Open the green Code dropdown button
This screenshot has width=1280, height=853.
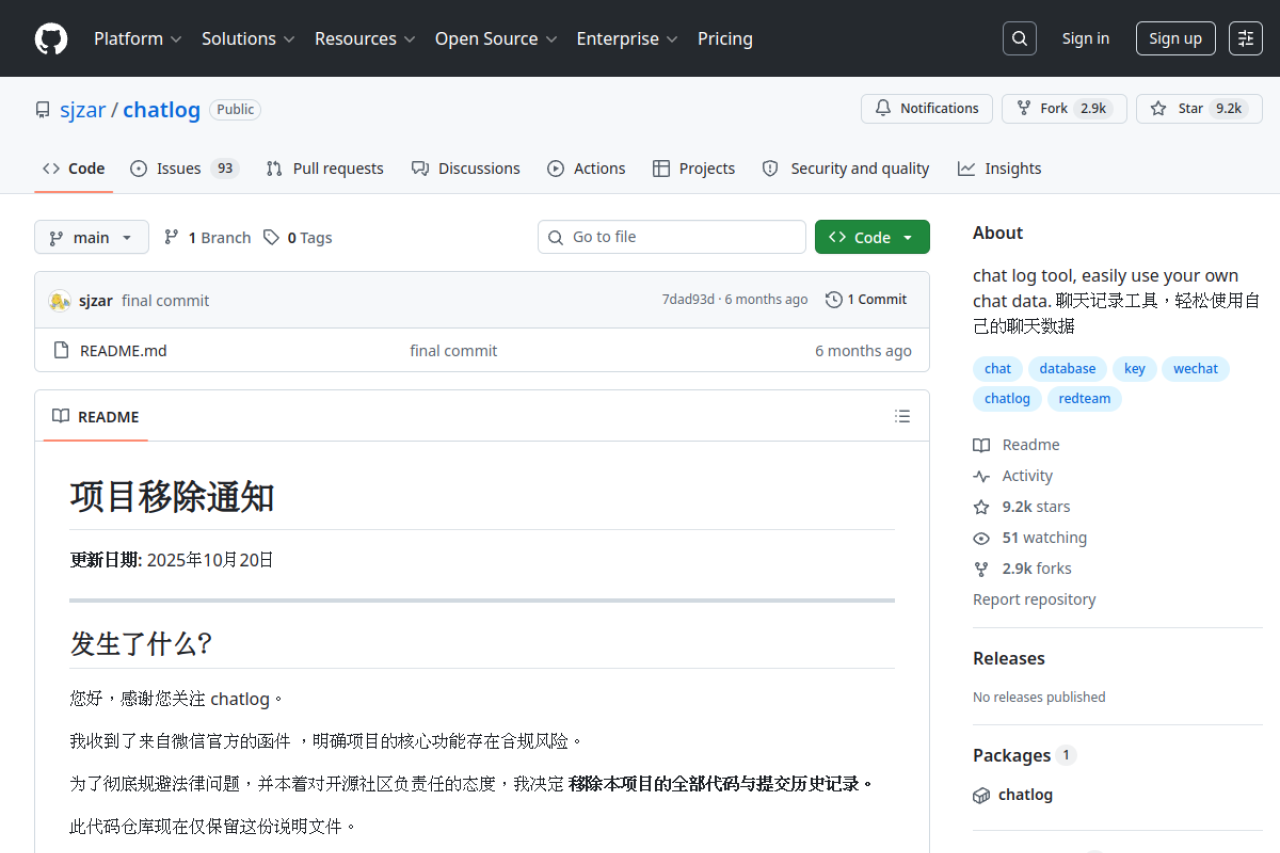[872, 237]
